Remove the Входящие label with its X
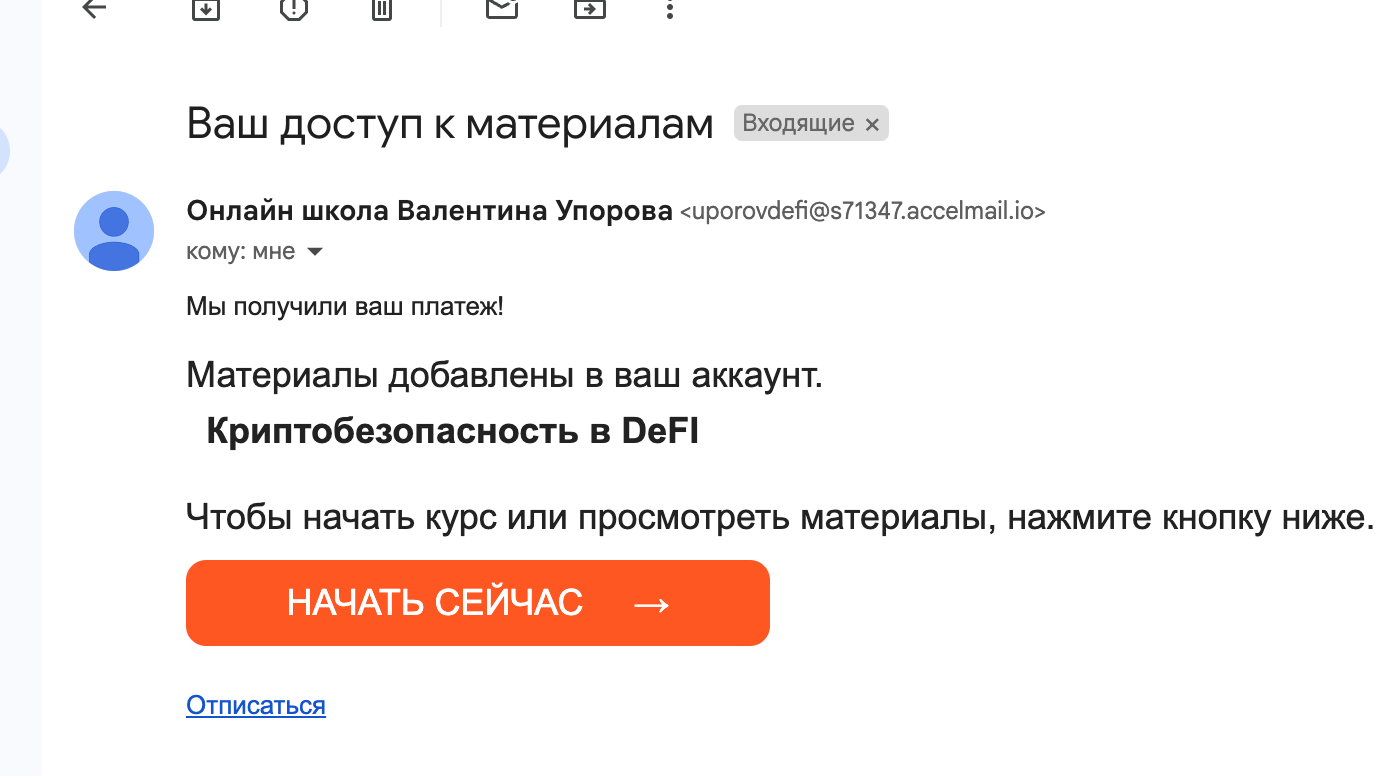Viewport: 1394px width, 776px height. (x=872, y=124)
